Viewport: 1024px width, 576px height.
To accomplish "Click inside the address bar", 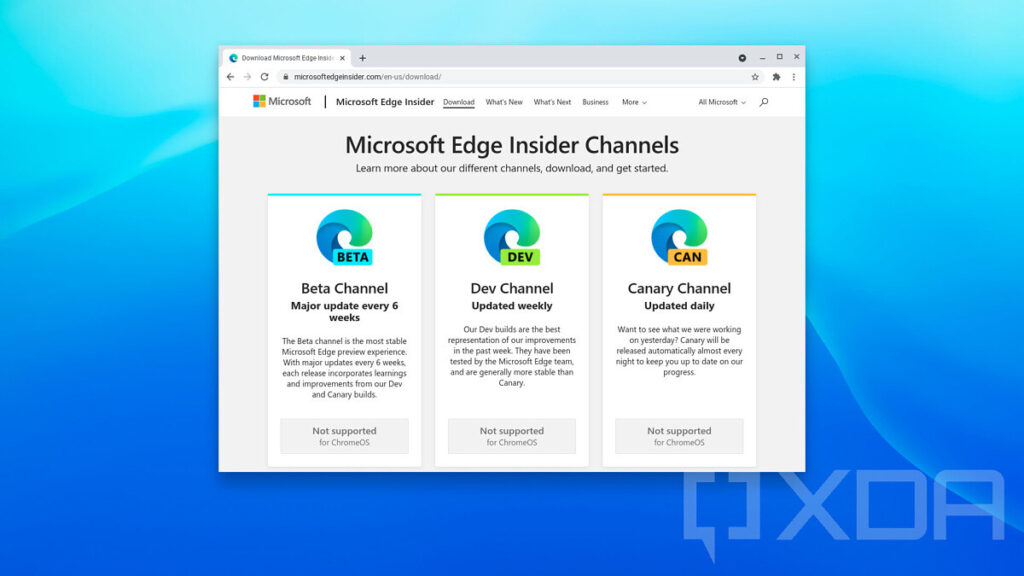I will [450, 76].
